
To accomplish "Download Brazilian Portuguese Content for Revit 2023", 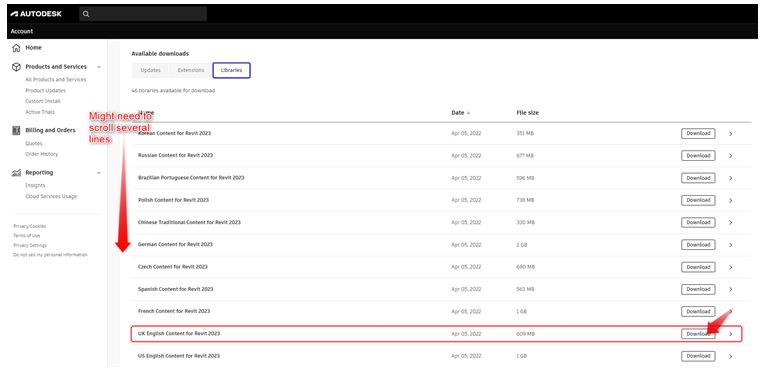I will coord(698,178).
